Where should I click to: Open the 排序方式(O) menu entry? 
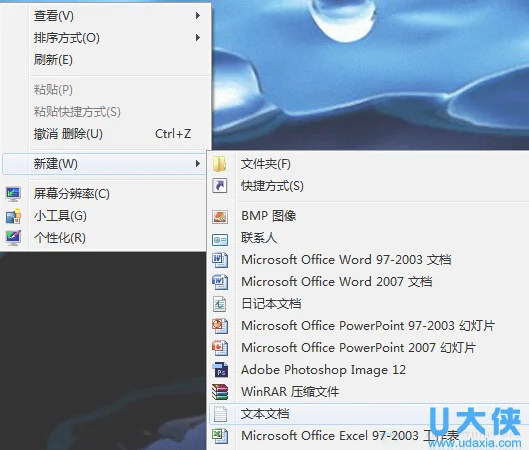(x=107, y=37)
